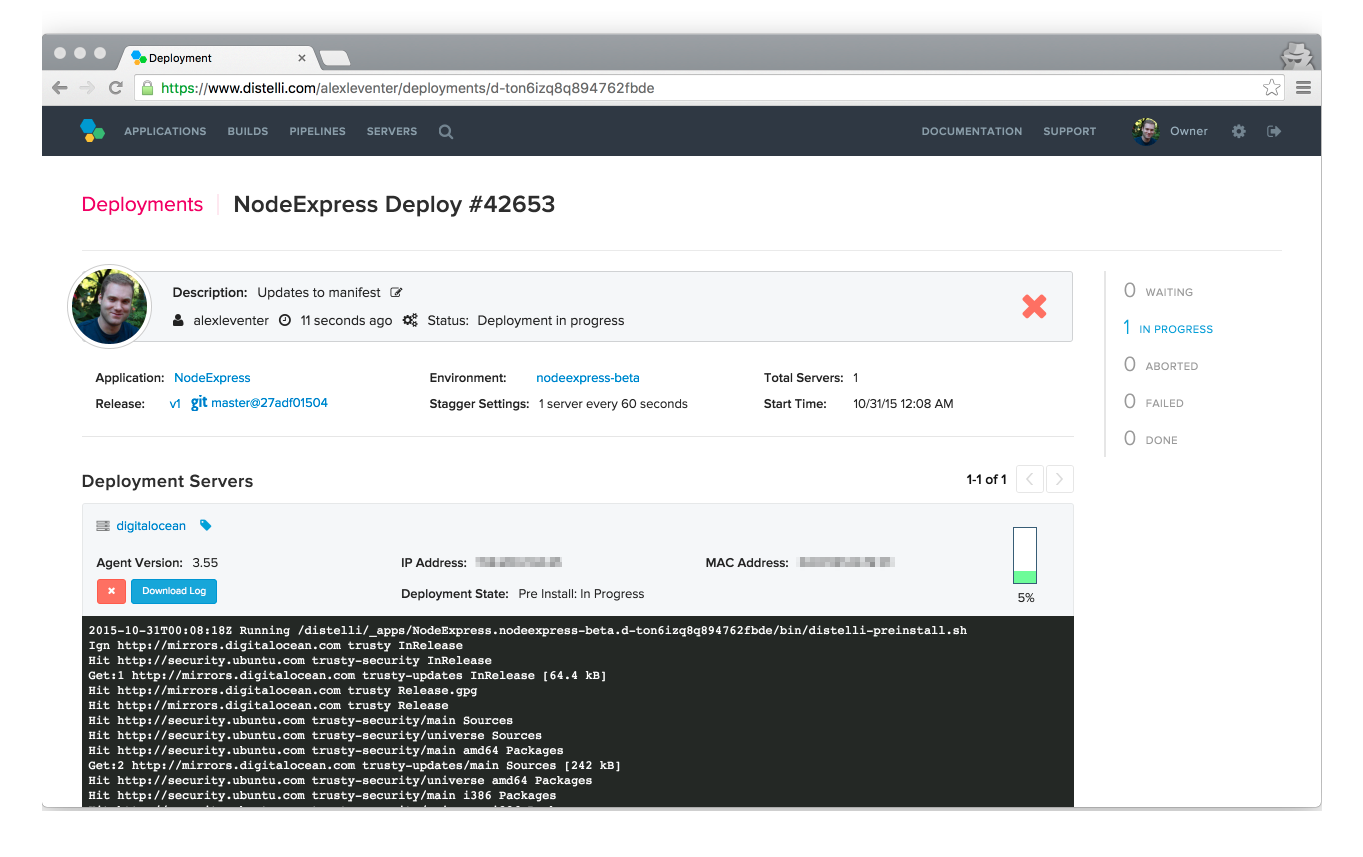Filter by Done status

(x=1151, y=439)
